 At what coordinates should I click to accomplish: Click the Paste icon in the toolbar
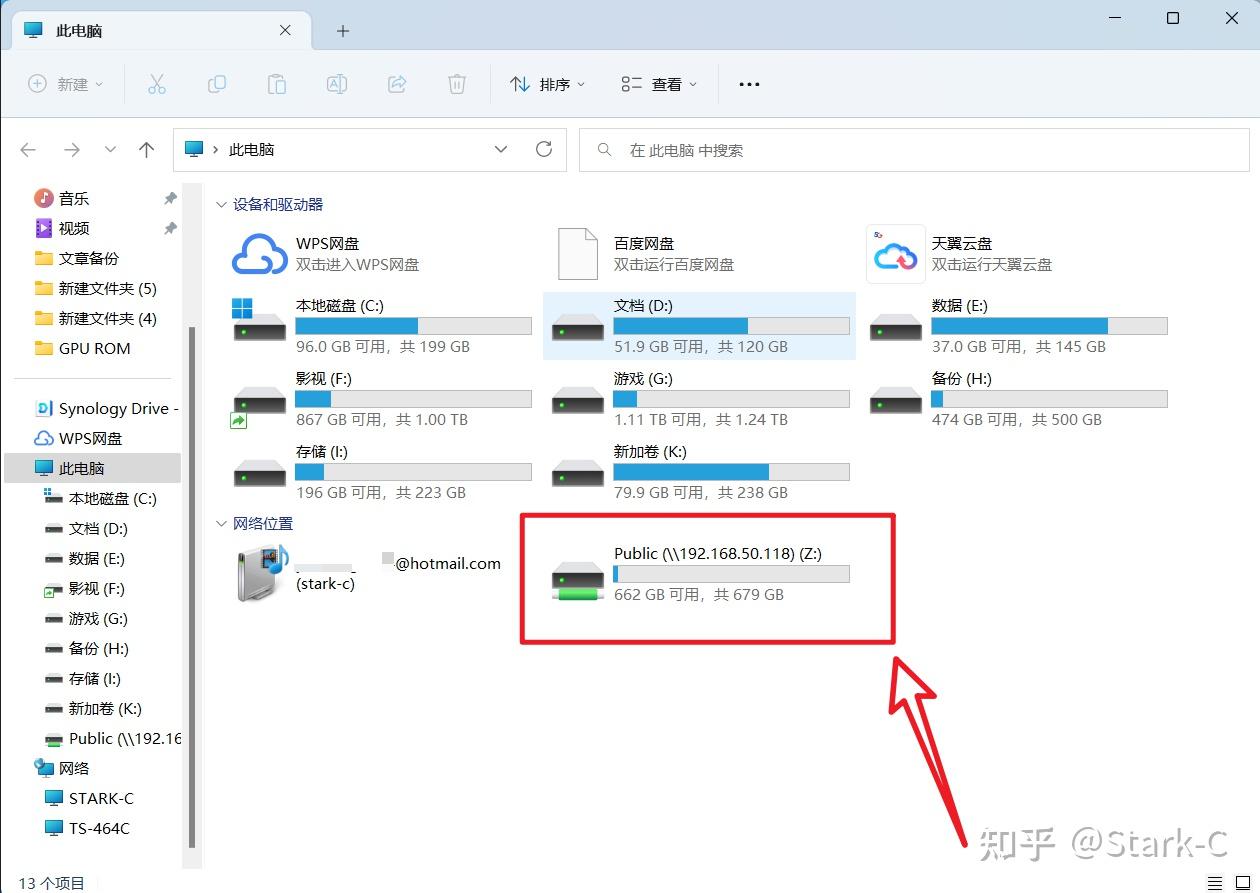coord(277,84)
